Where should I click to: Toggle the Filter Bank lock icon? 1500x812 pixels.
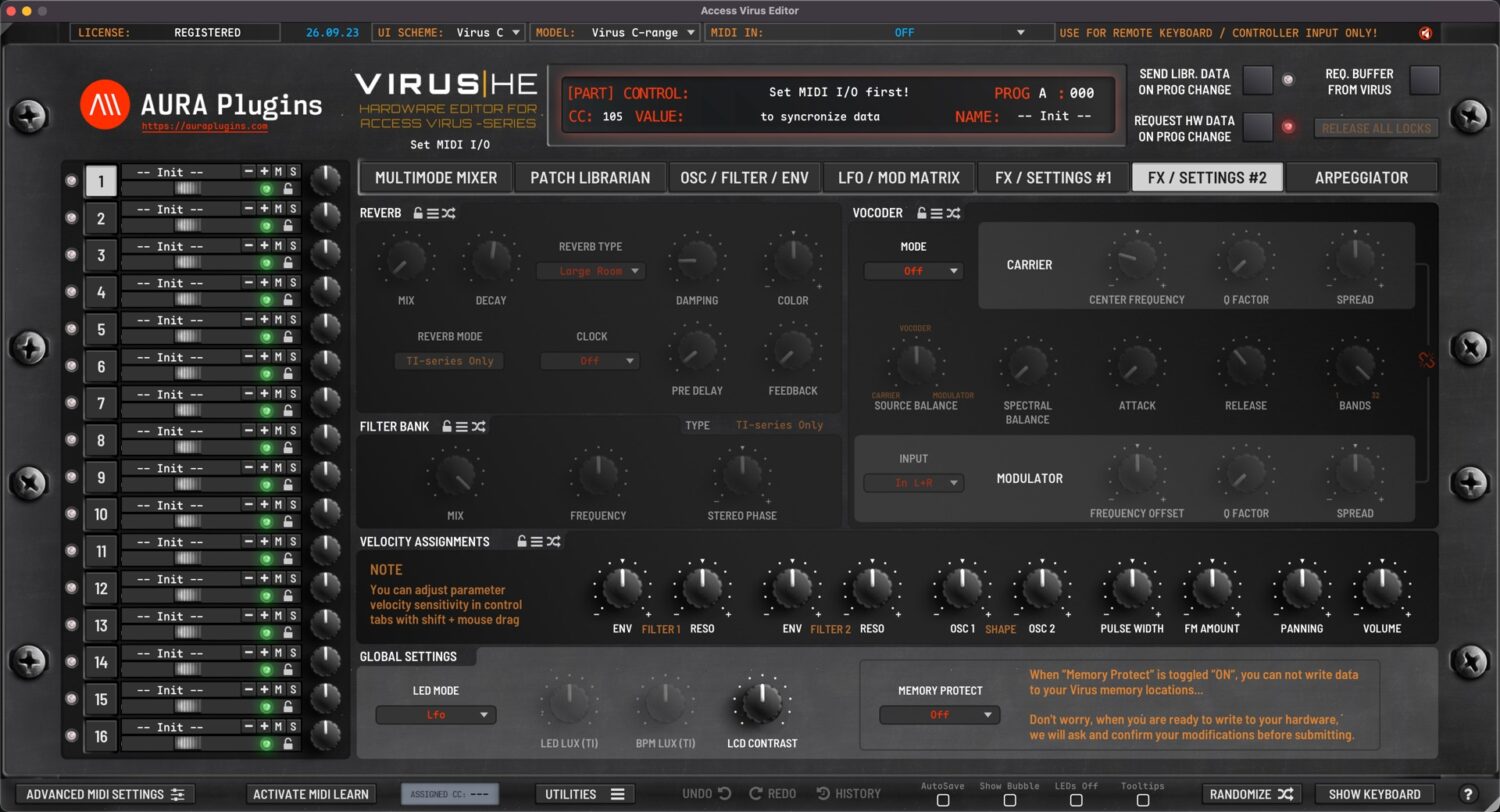(447, 426)
